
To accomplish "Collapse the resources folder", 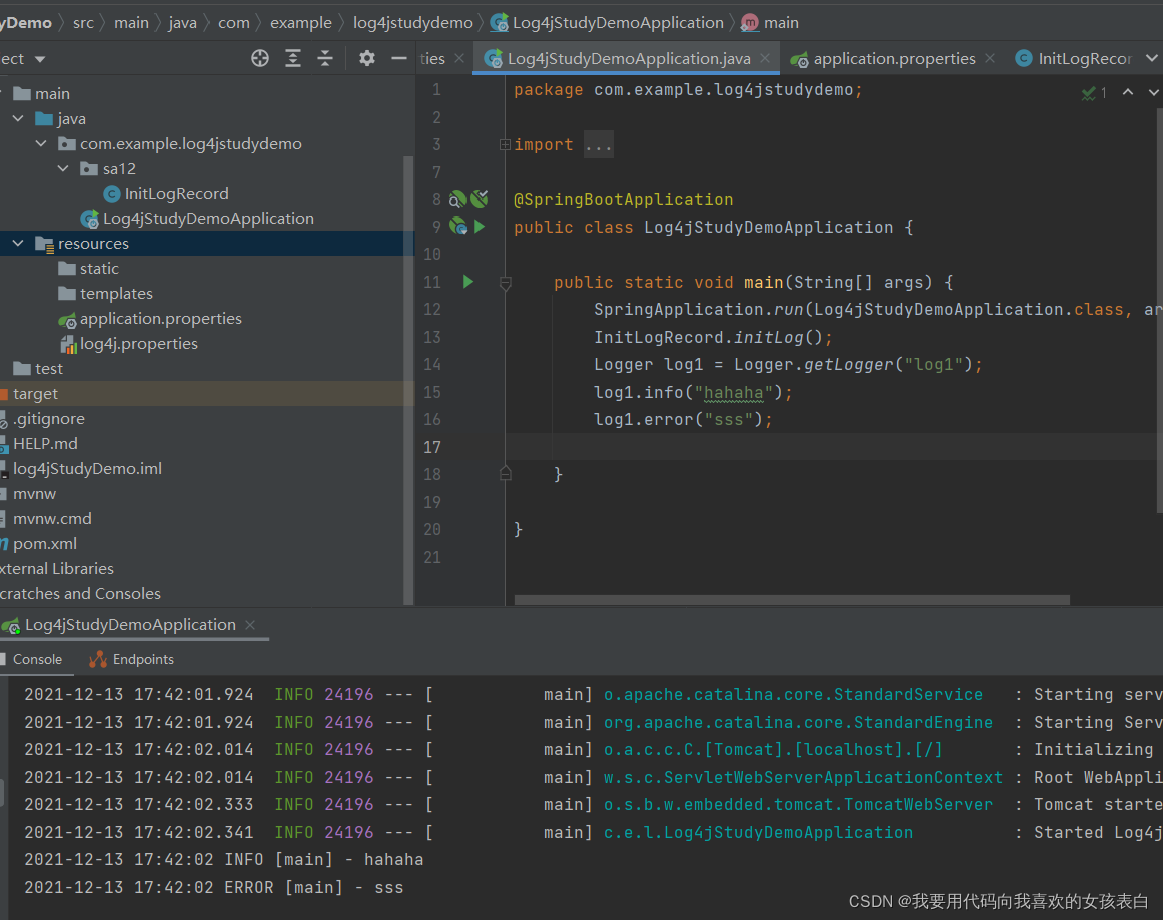I will (x=19, y=243).
